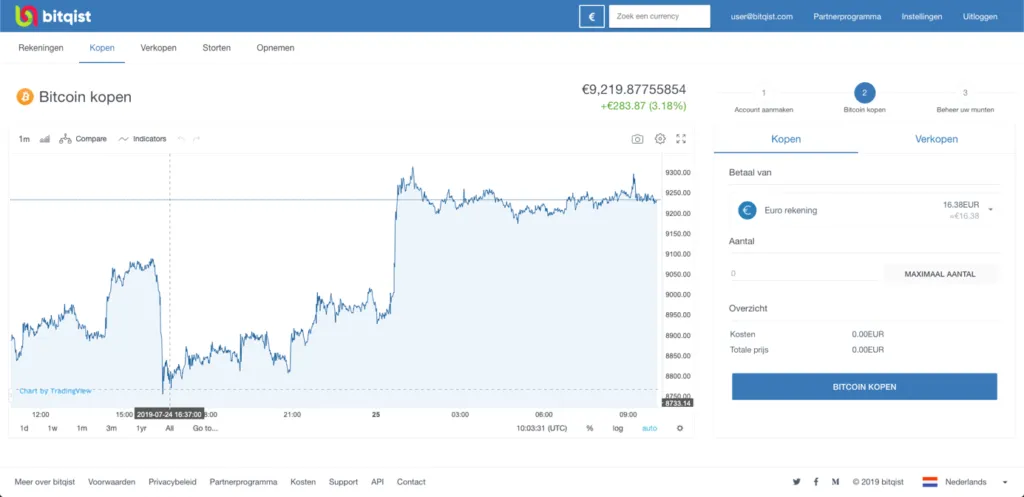
Task: Click the Netherlands flag icon
Action: pyautogui.click(x=930, y=482)
